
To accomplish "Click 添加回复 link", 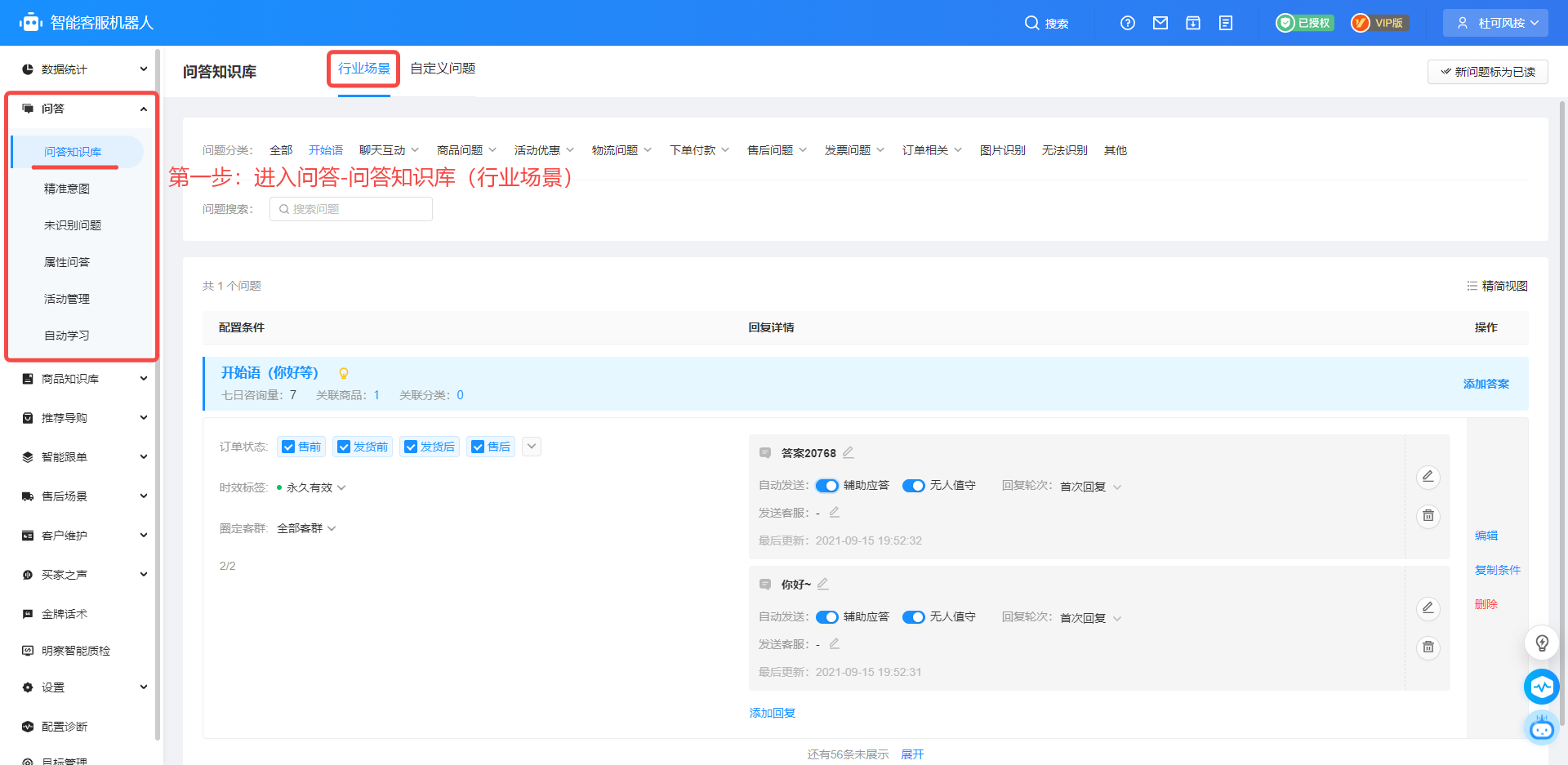I will [x=773, y=713].
